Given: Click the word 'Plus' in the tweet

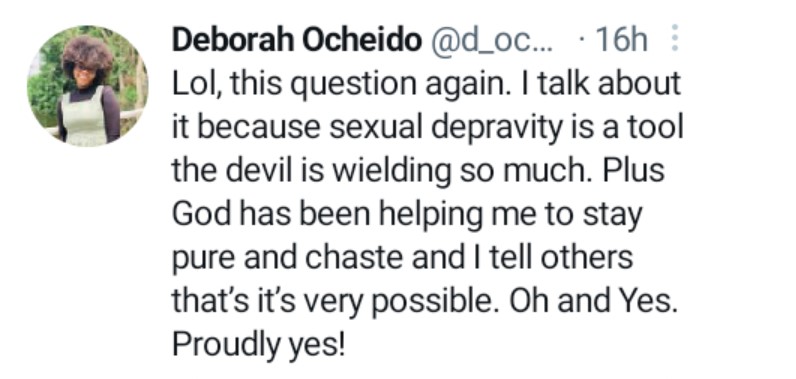Looking at the screenshot, I should pos(634,170).
